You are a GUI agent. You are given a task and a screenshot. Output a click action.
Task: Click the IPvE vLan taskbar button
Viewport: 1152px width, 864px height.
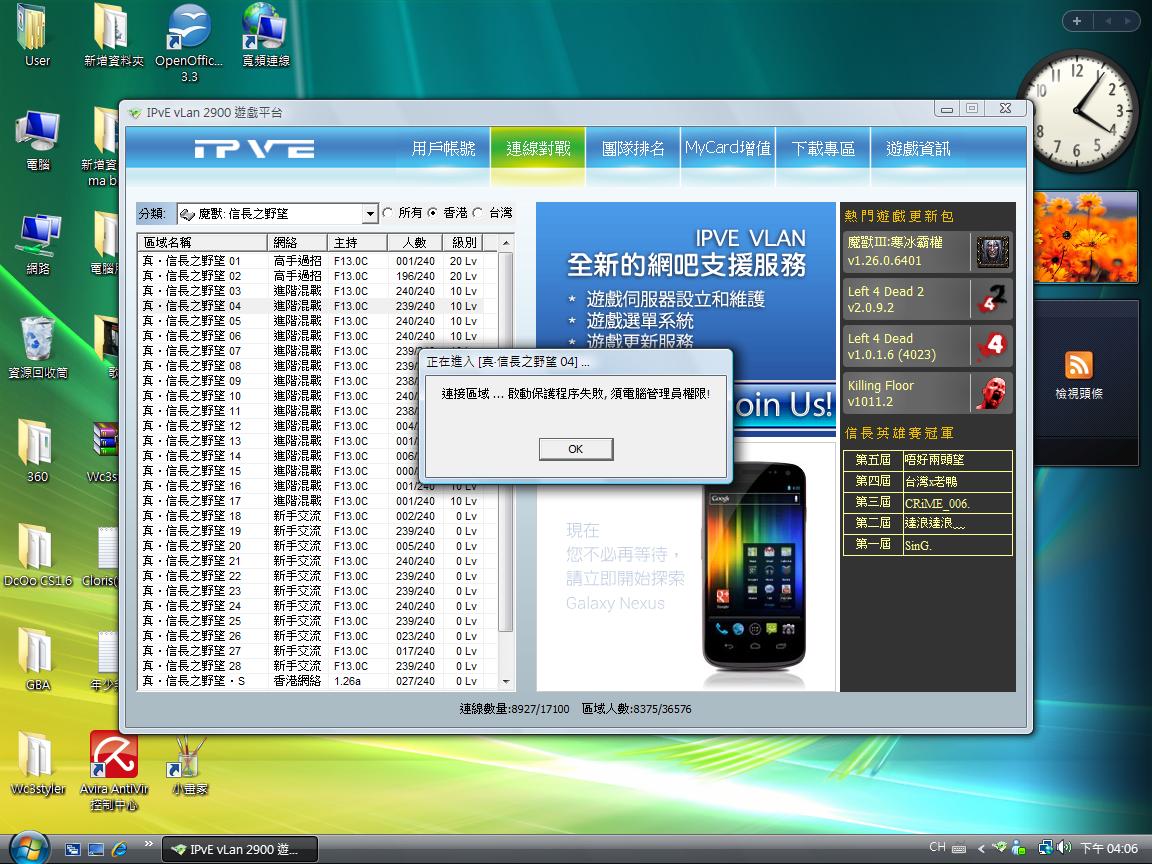(240, 849)
